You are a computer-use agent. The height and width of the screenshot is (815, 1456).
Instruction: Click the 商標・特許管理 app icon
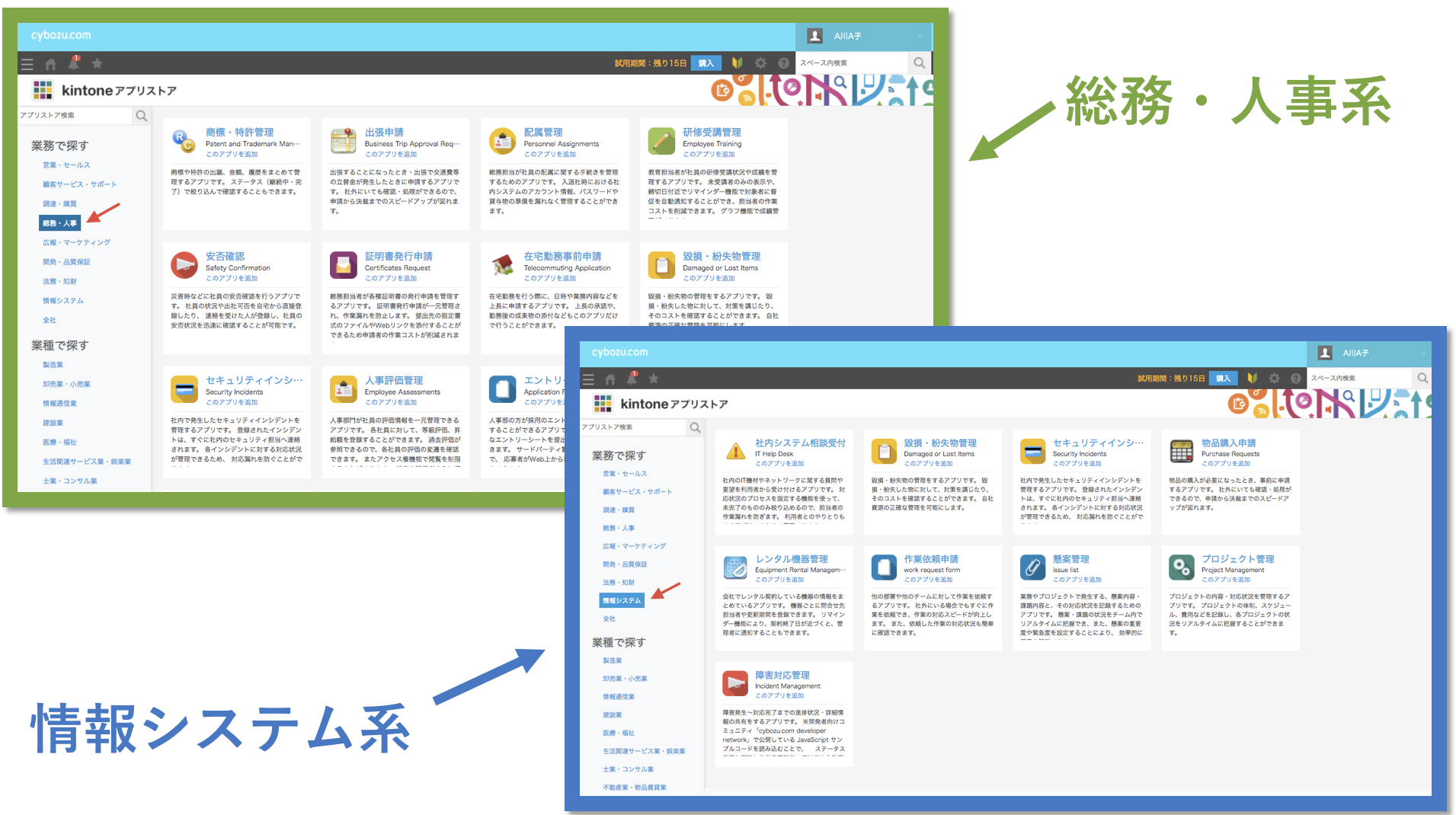pos(184,141)
